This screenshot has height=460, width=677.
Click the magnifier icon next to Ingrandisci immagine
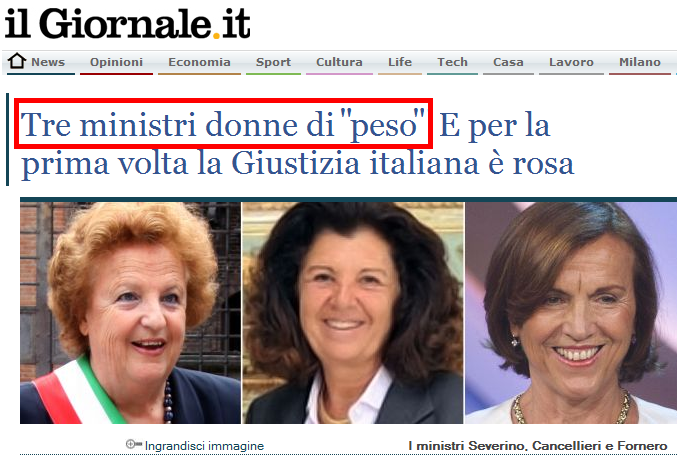133,444
